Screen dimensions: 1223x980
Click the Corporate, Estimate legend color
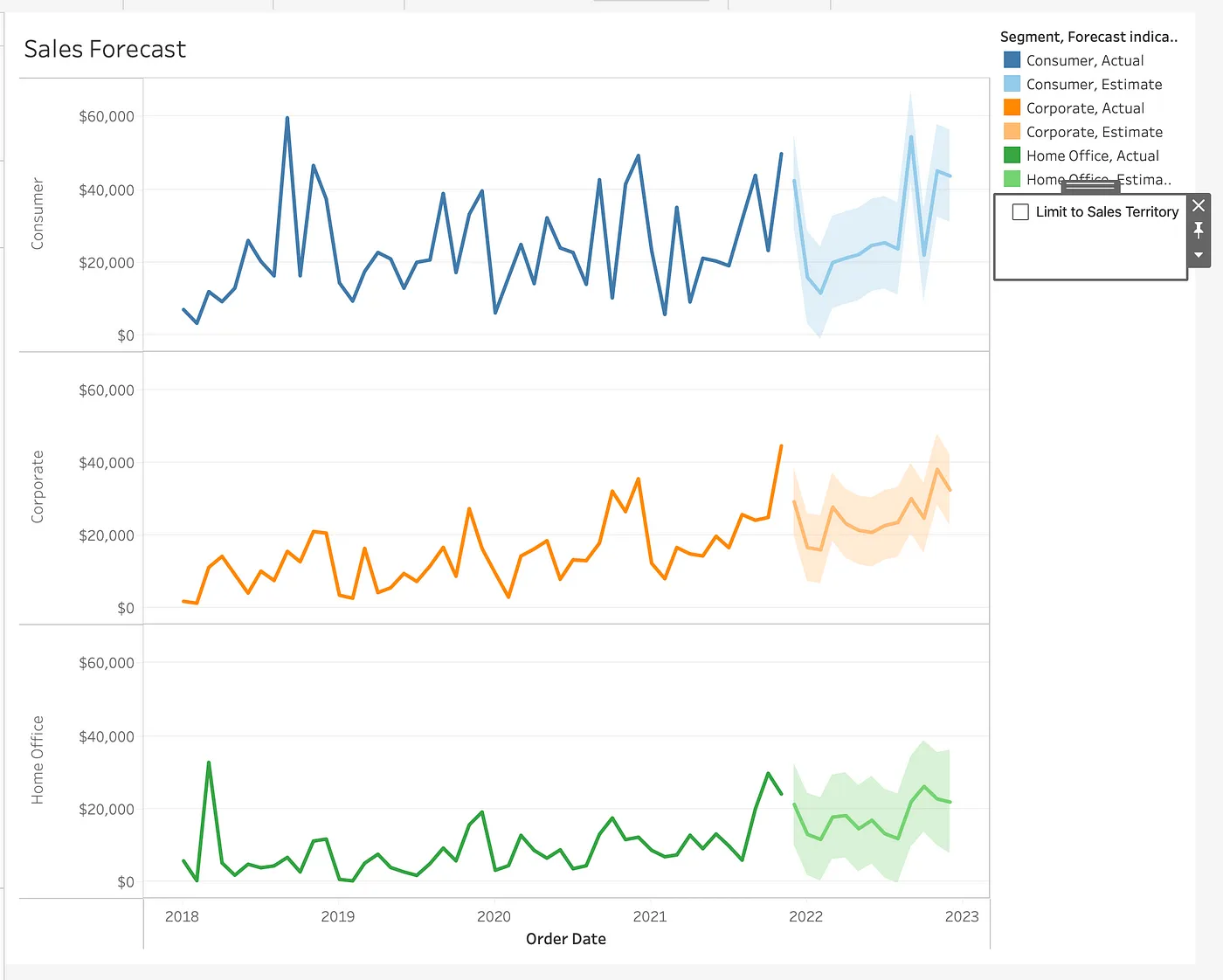pos(1012,132)
